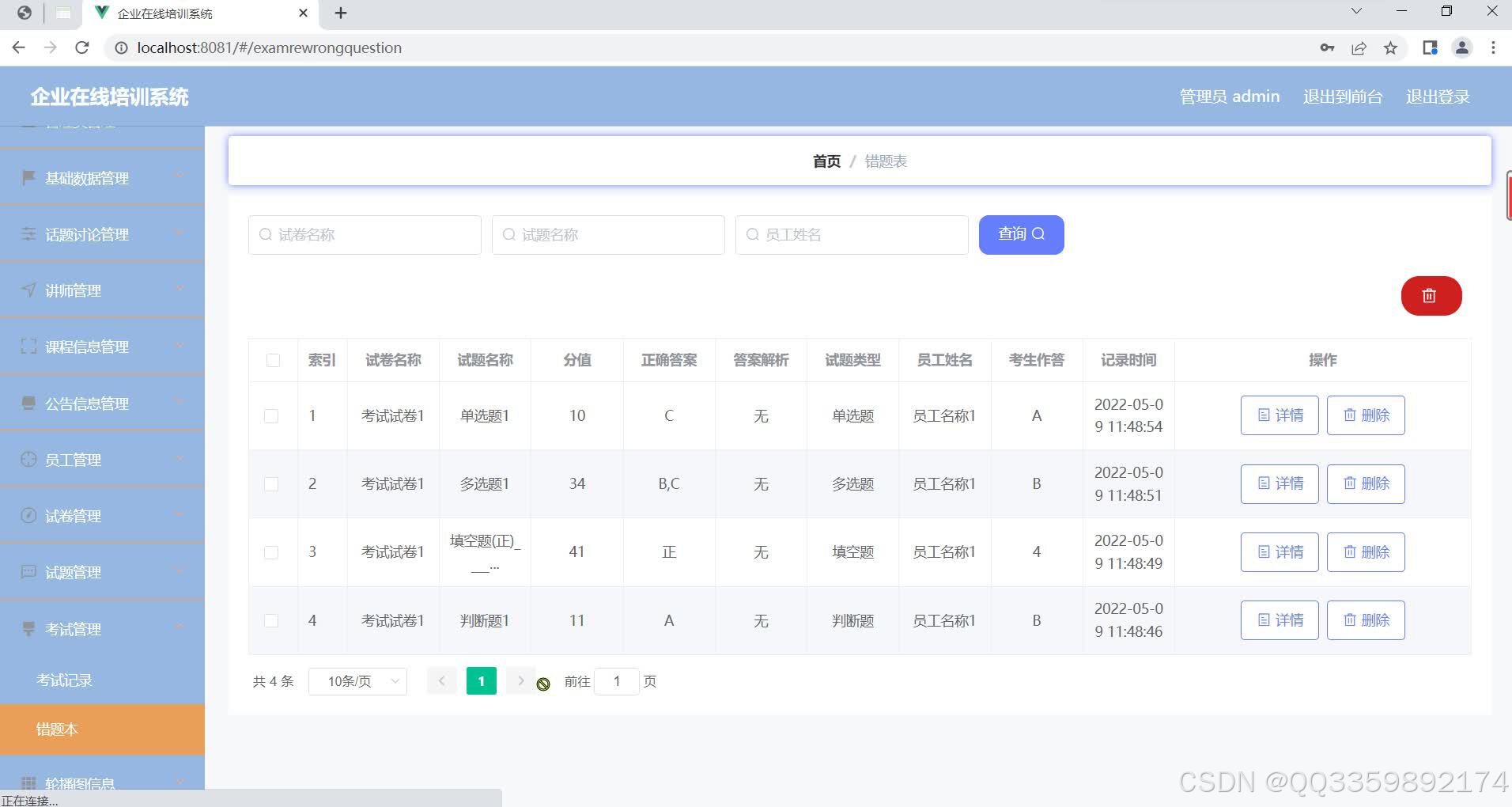
Task: Click the icon beside 公告信息管理
Action: (28, 403)
